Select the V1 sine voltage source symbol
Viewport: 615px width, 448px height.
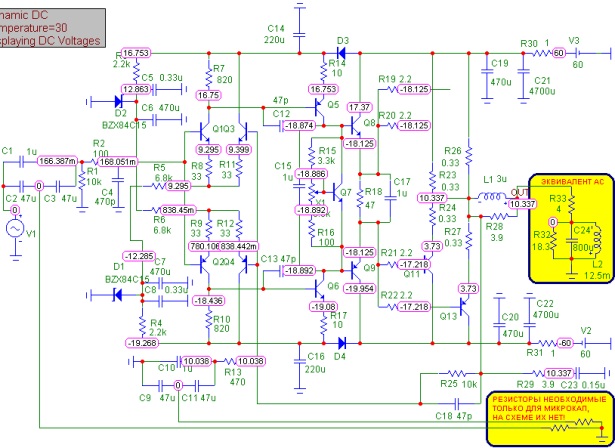coord(15,229)
